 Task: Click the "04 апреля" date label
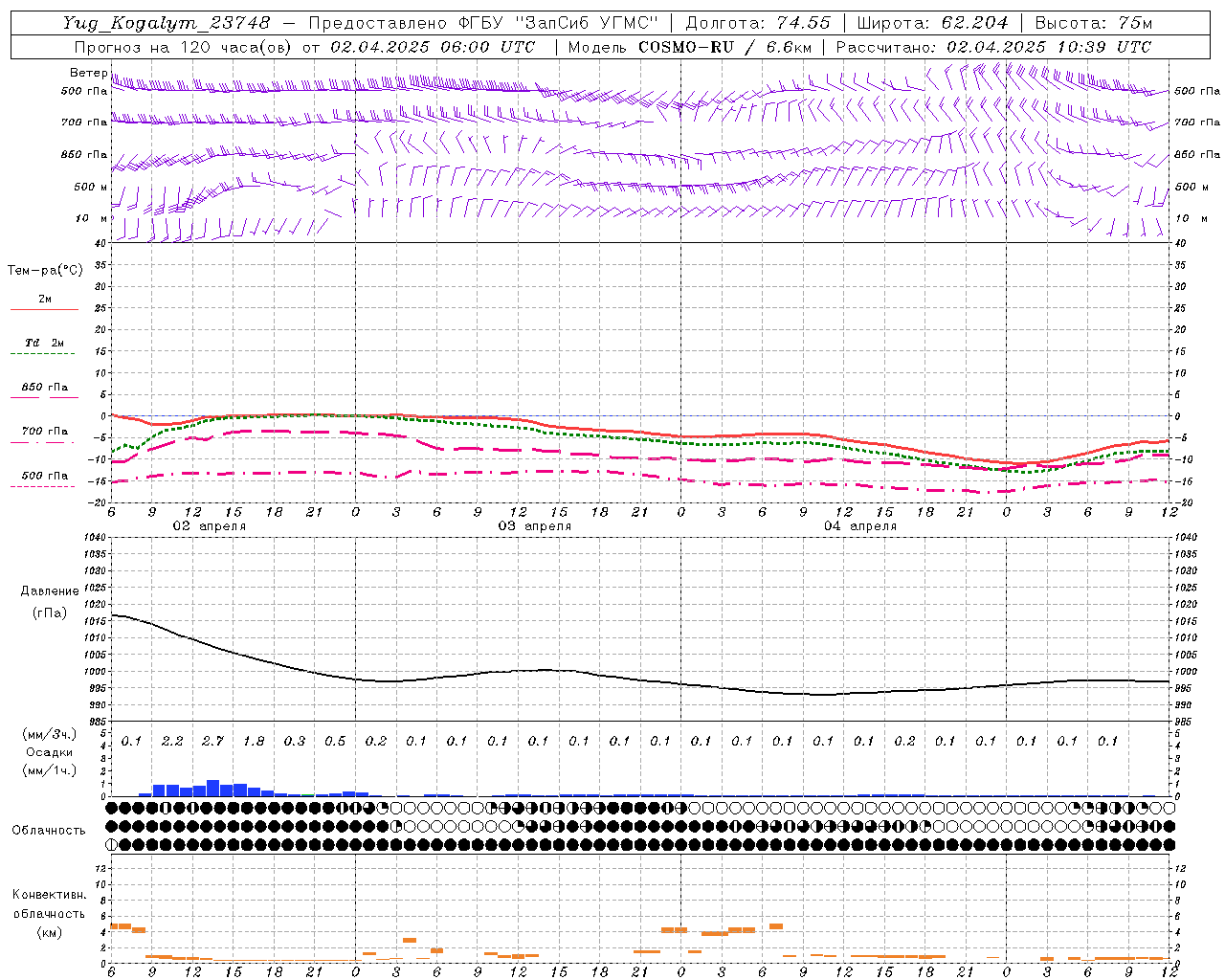[859, 526]
